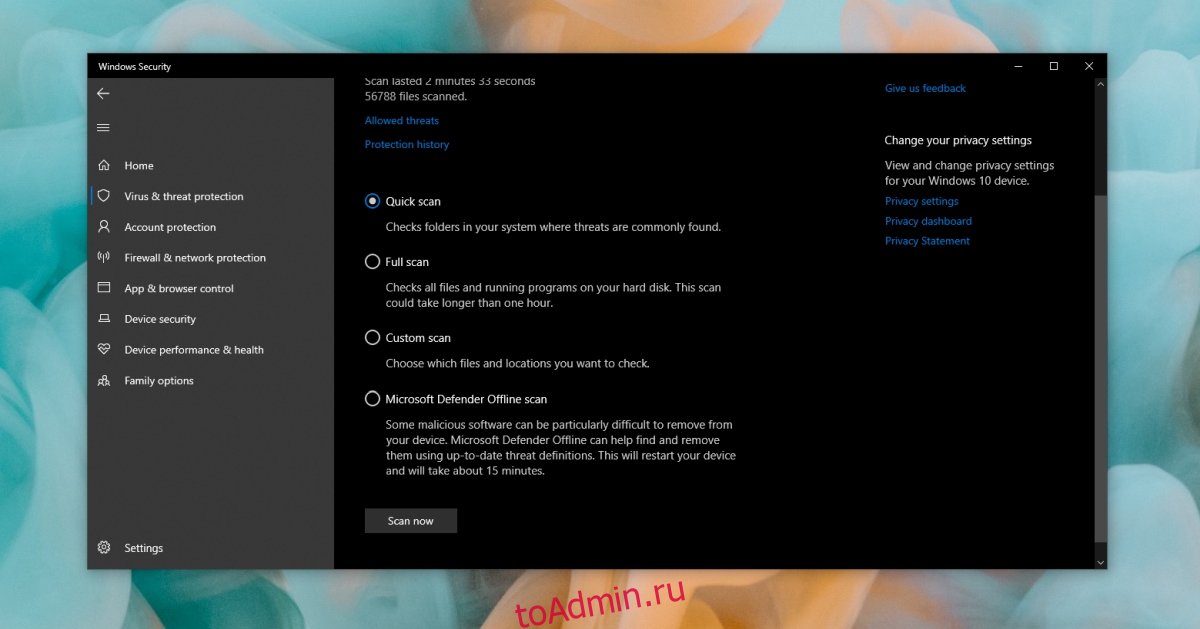Screen dimensions: 1200x629
Task: Click the Device security laptop icon
Action: coord(104,319)
